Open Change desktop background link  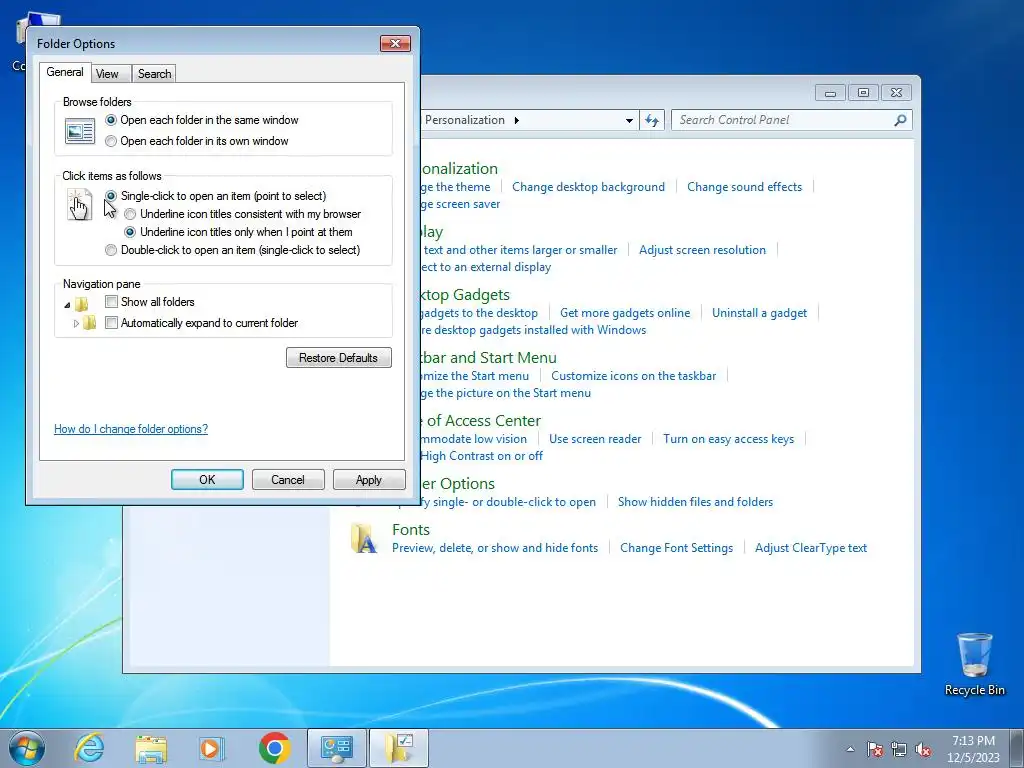point(588,187)
